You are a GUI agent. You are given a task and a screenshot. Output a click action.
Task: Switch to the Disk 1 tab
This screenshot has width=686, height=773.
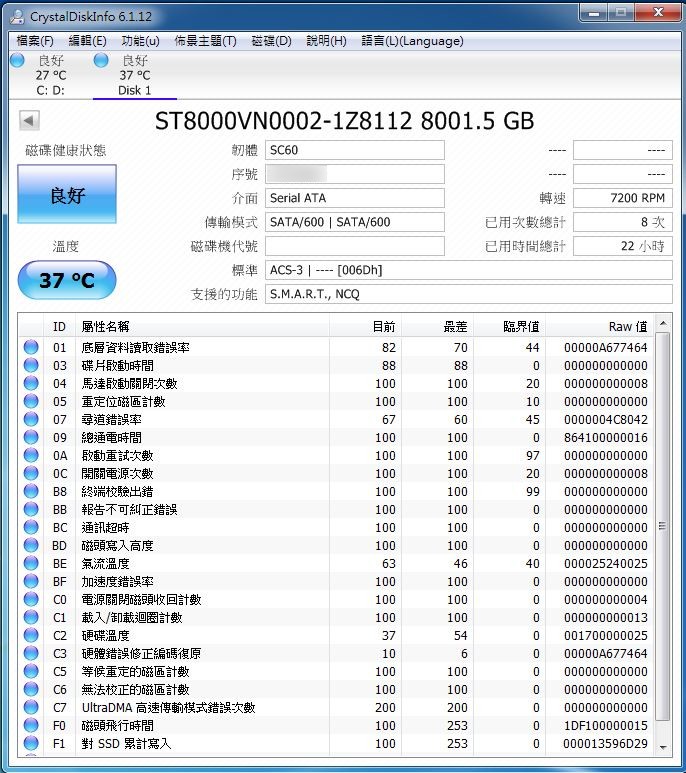[x=135, y=75]
